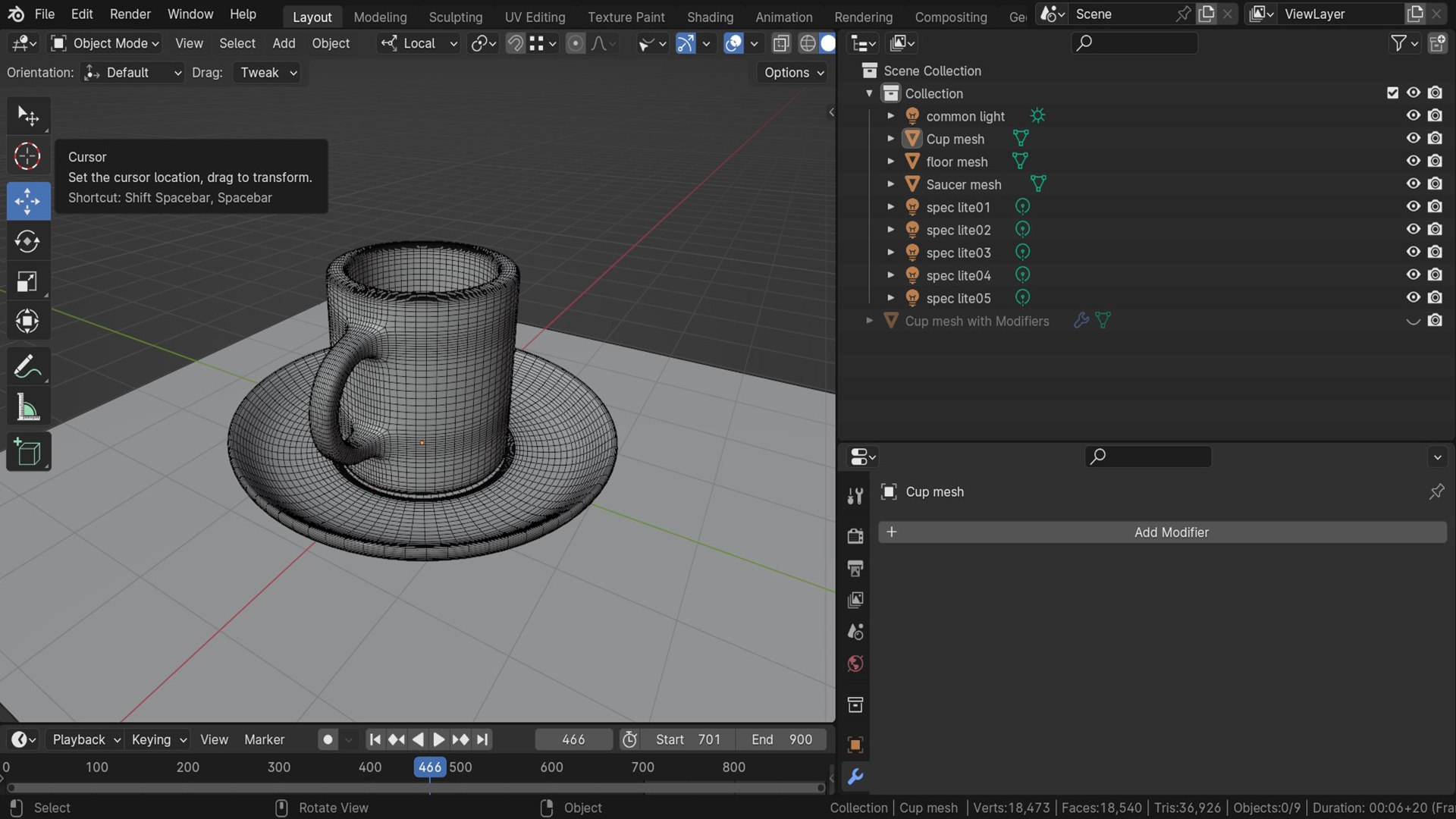Open the Render menu
This screenshot has width=1456, height=819.
point(130,14)
